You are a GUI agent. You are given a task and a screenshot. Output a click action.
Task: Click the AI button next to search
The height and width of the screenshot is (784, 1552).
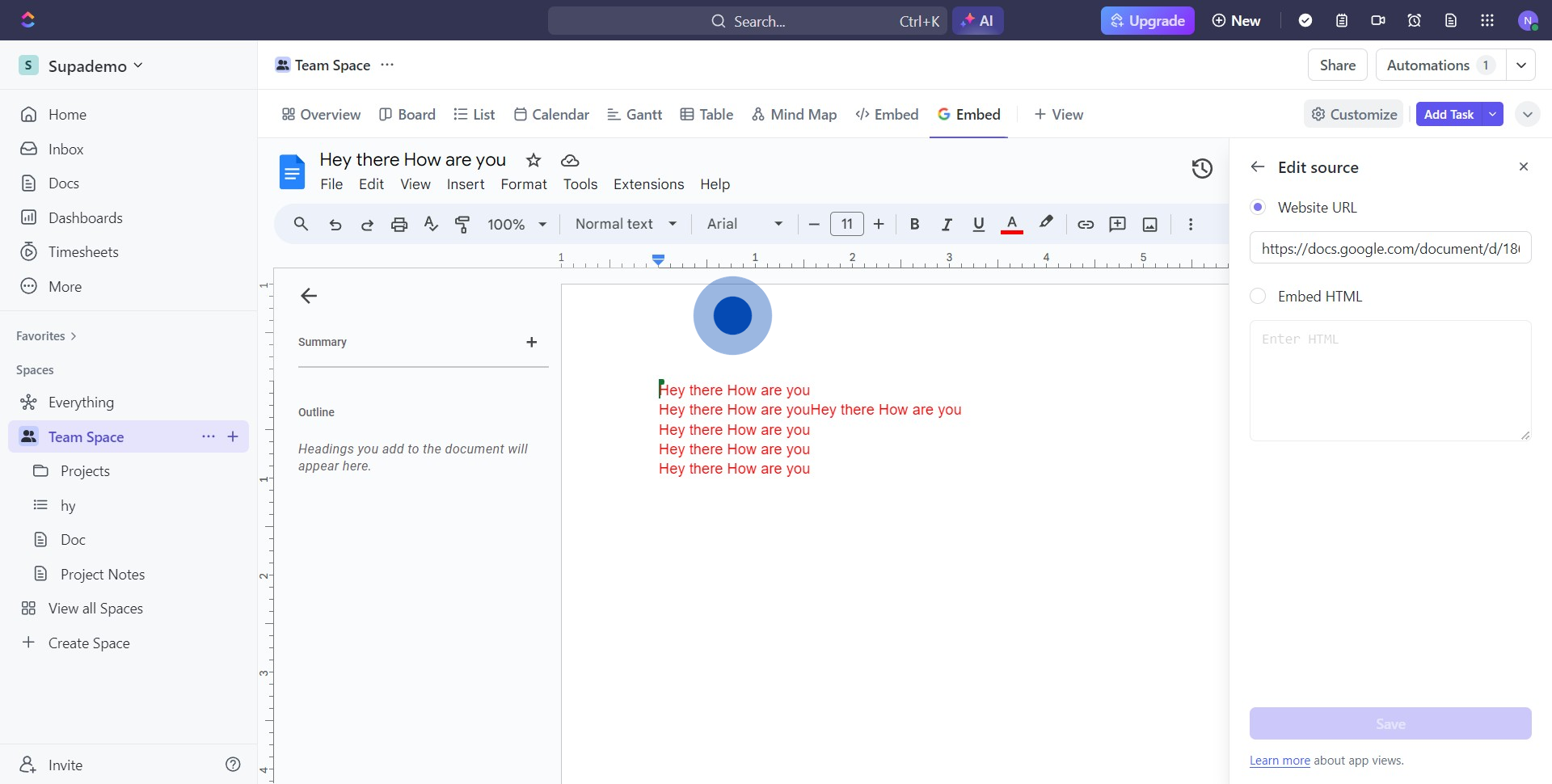(978, 21)
